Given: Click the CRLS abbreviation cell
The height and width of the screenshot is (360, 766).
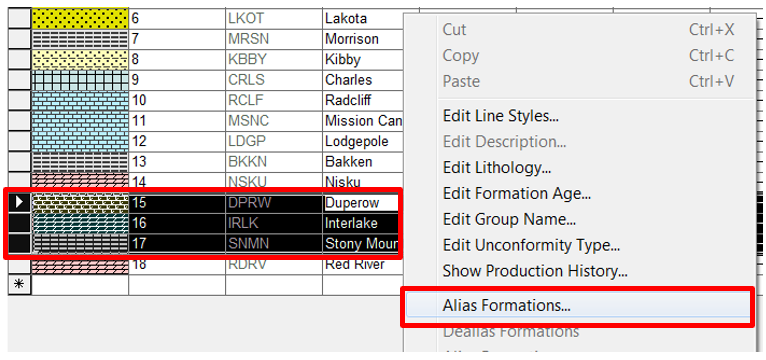Looking at the screenshot, I should pos(274,80).
